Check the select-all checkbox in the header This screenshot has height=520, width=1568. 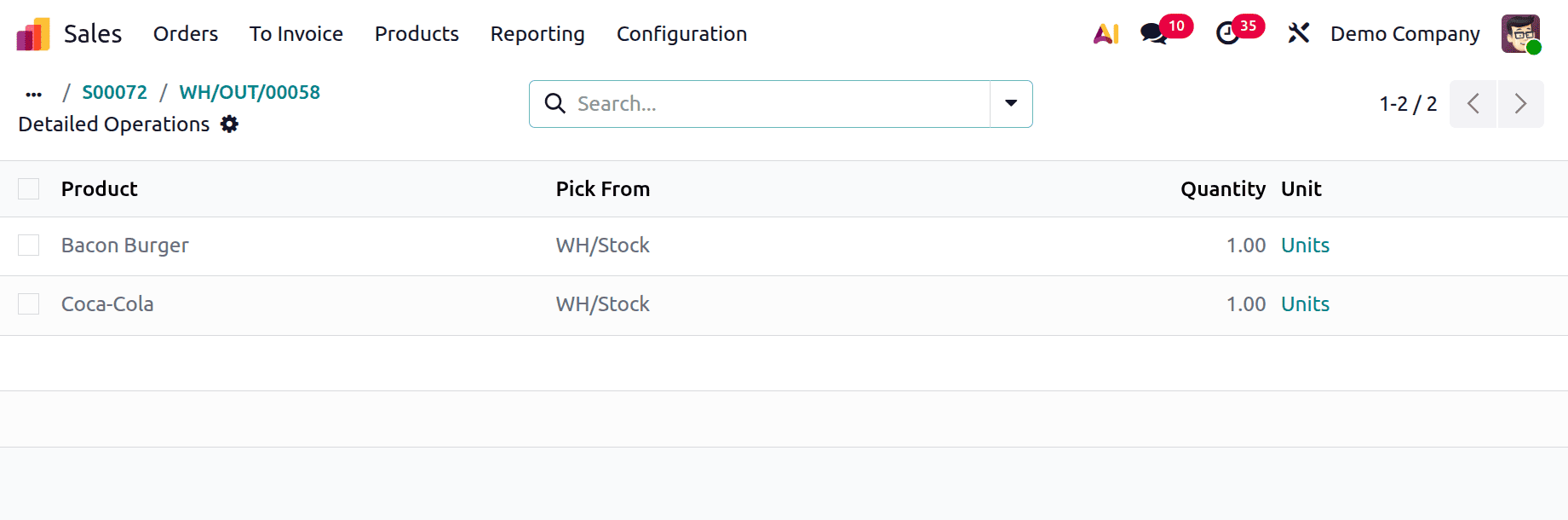click(x=28, y=188)
